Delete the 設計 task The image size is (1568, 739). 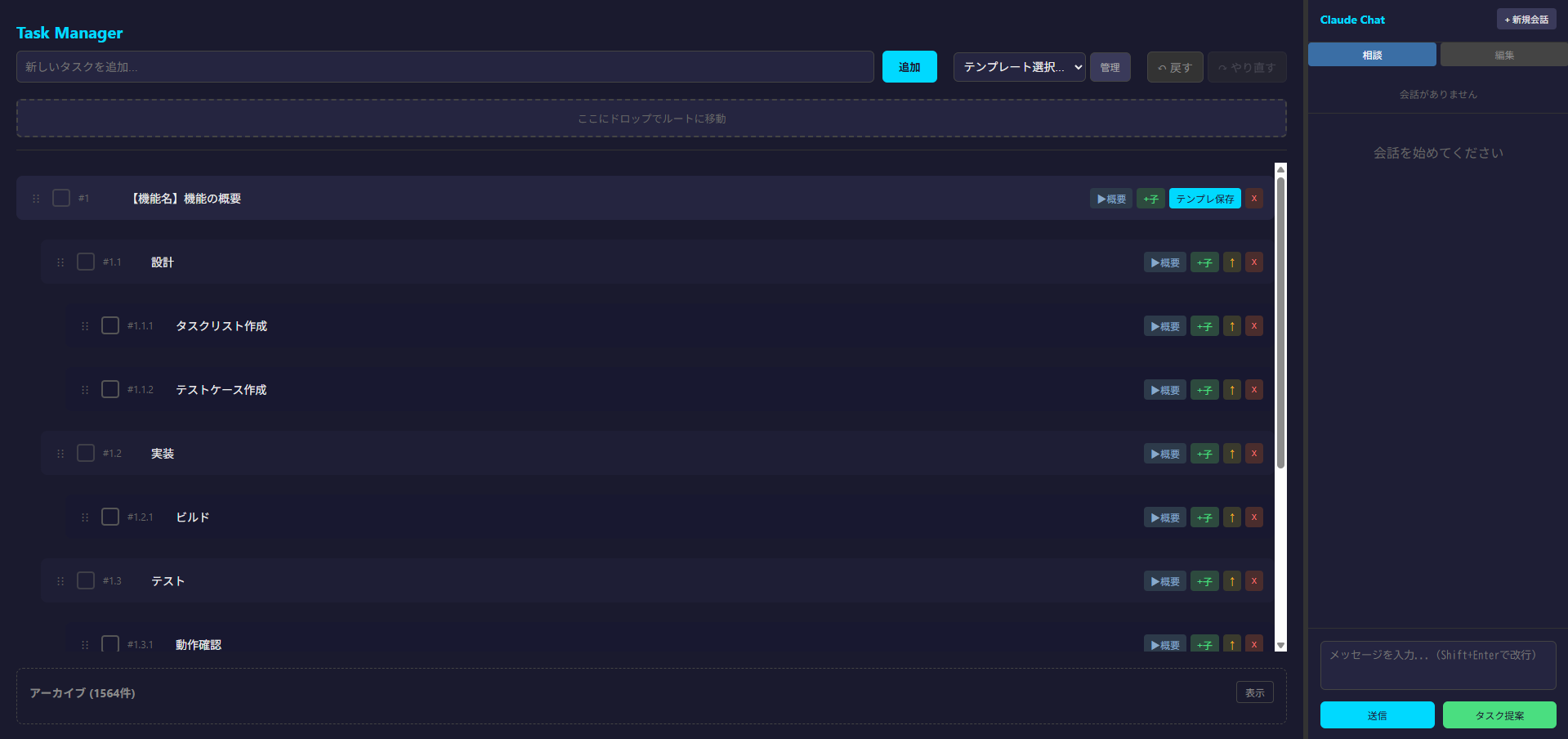(1254, 262)
